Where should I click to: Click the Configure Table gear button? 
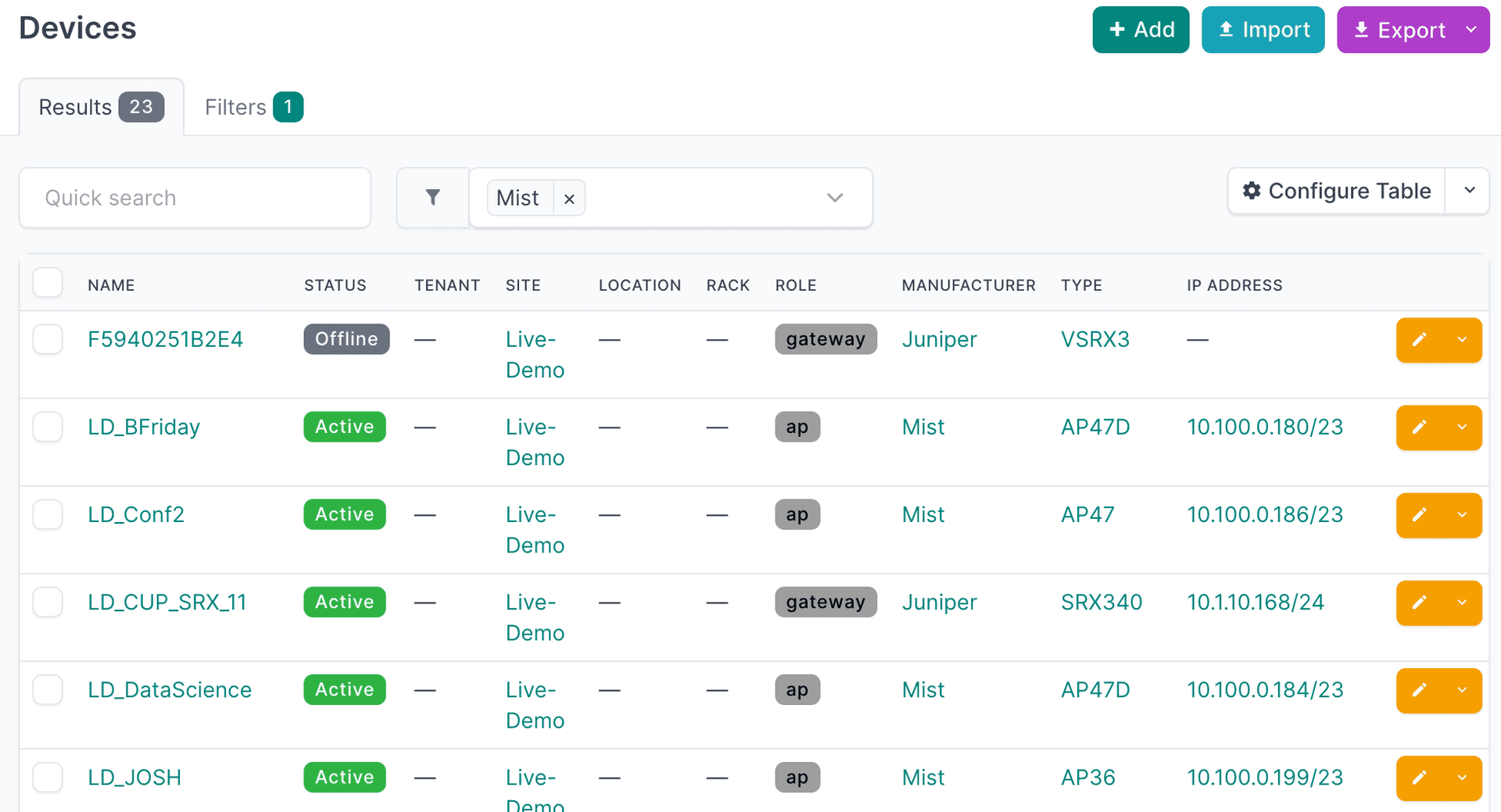click(1336, 191)
